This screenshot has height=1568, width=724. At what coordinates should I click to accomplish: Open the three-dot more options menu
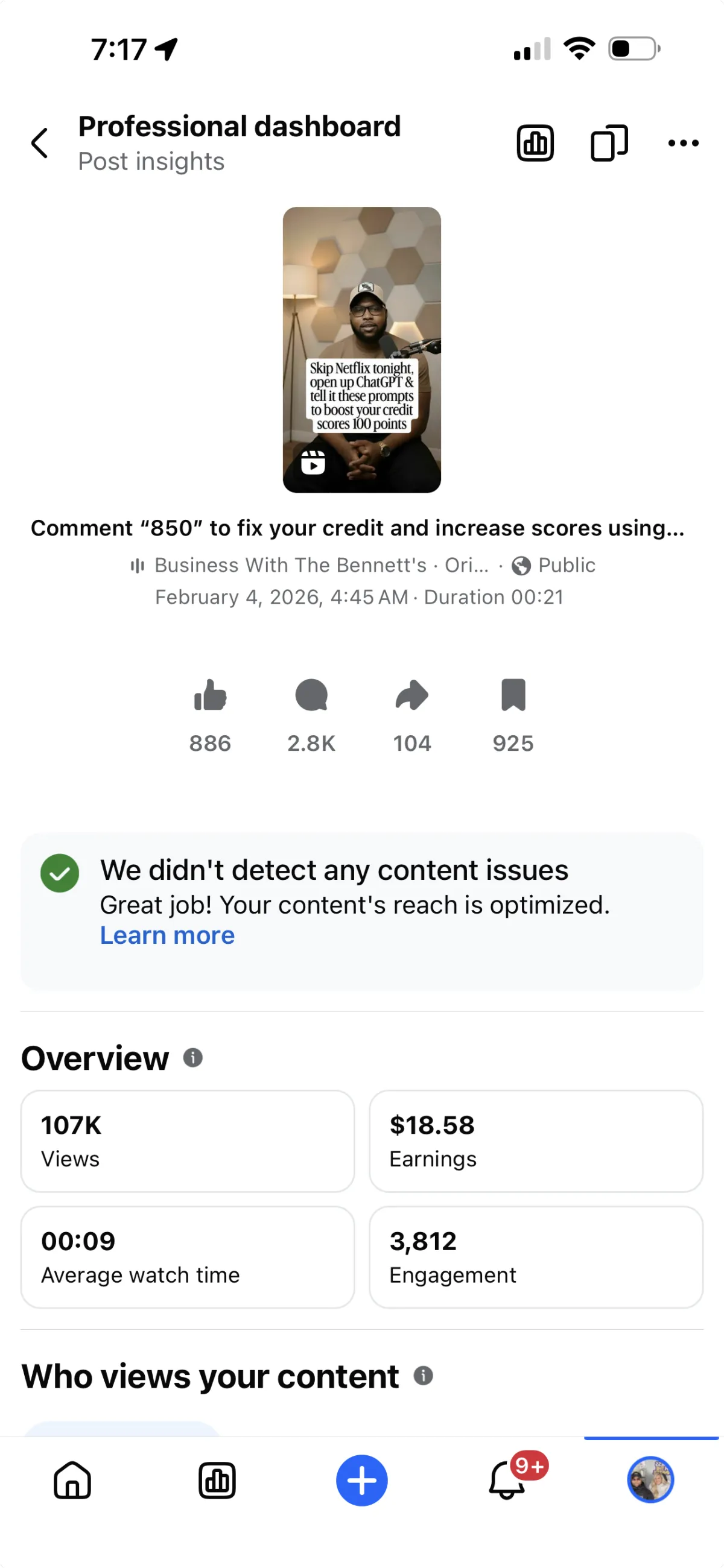click(x=682, y=144)
